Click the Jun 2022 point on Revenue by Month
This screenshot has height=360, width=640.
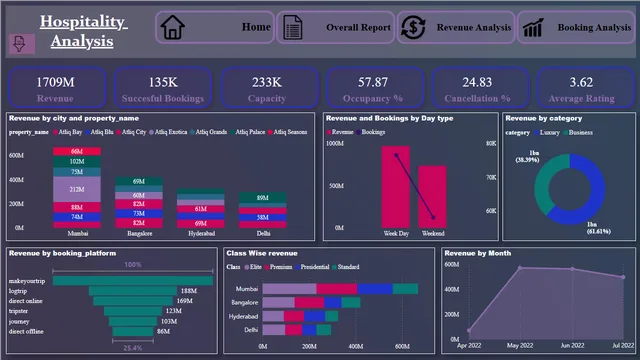tap(572, 269)
